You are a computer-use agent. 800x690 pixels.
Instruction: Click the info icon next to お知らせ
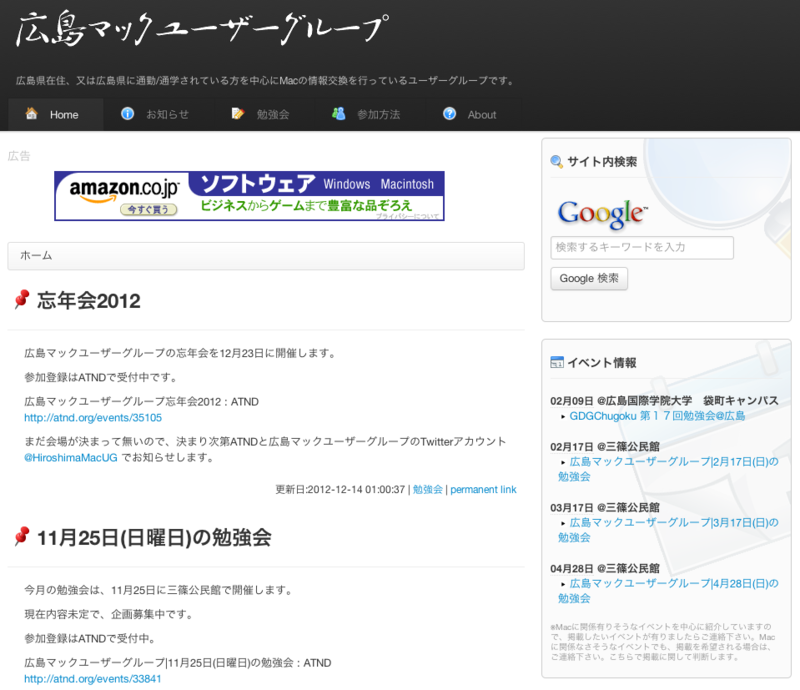128,115
